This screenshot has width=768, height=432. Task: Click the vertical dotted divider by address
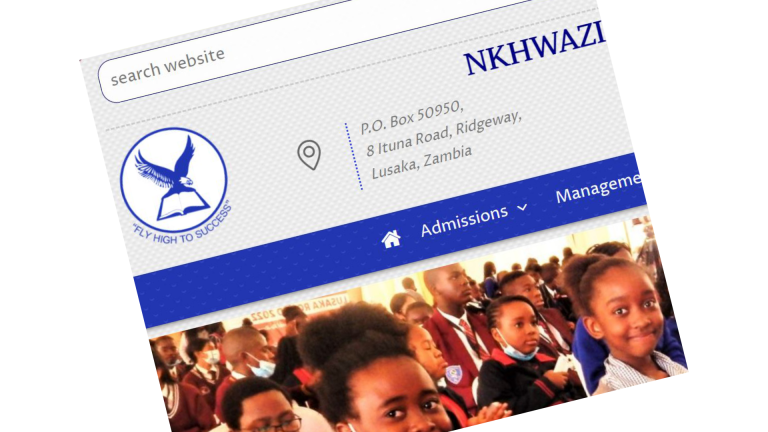(x=354, y=156)
